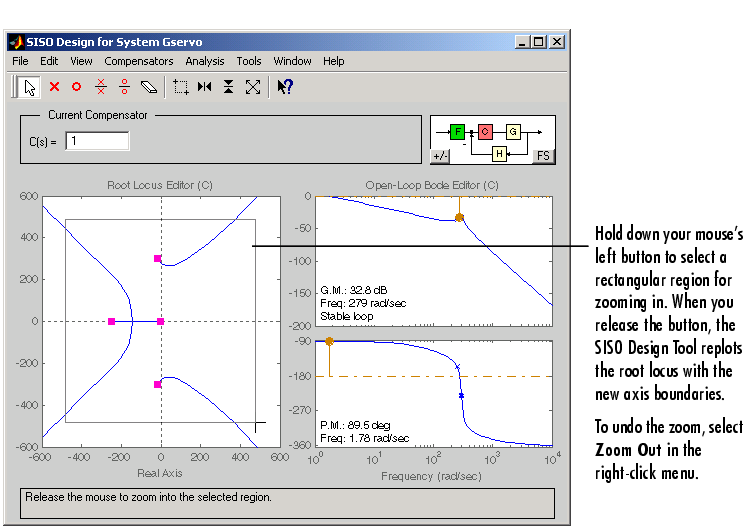
Task: Open the File menu
Action: [20, 61]
